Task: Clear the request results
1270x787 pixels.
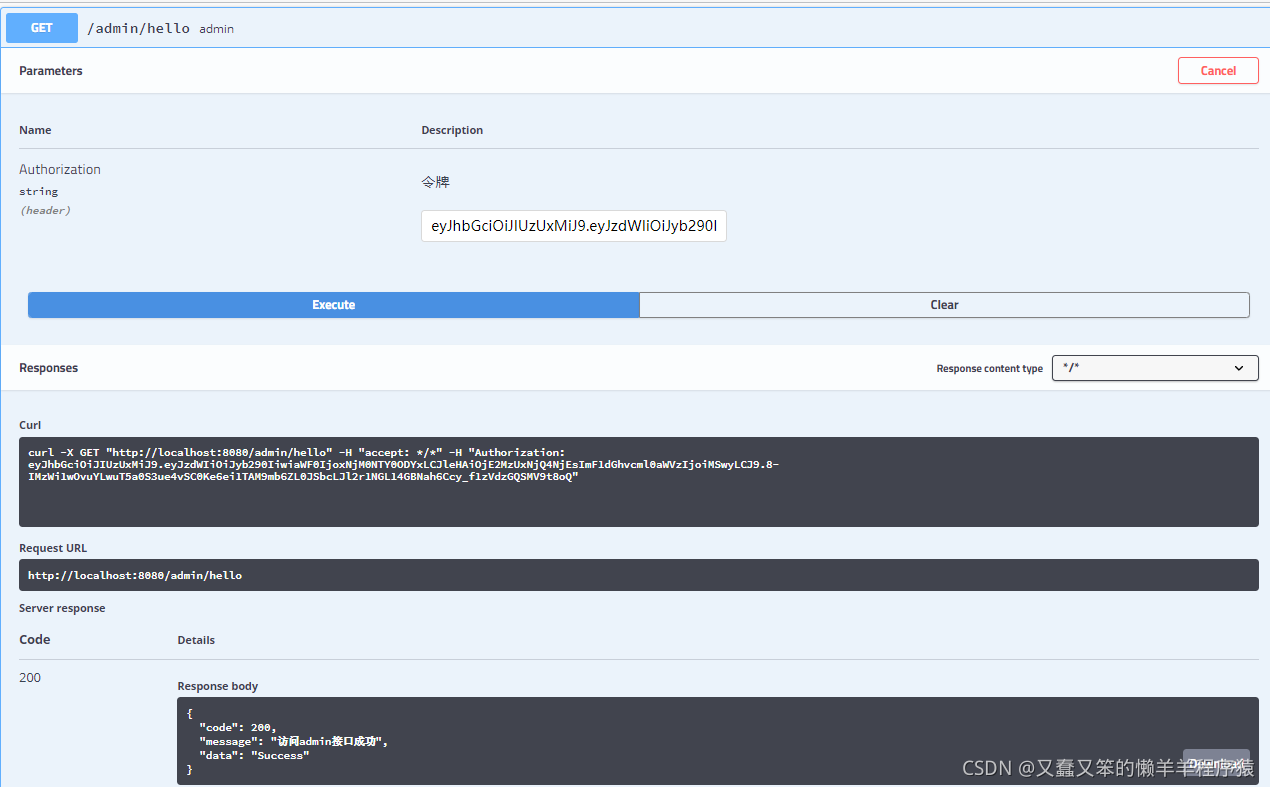Action: (x=944, y=305)
